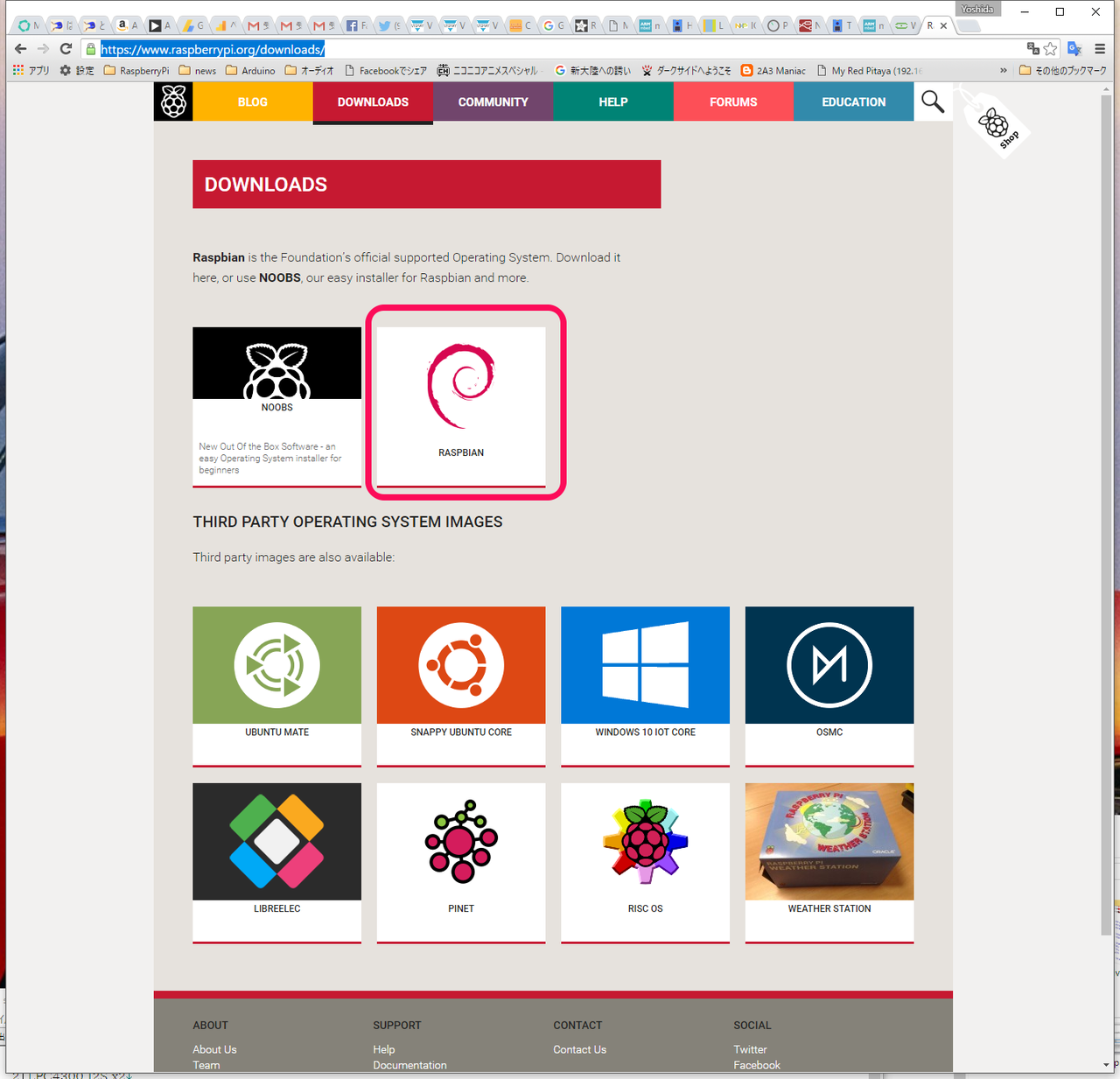Switch to the Facebook browser tab
Viewport: 1120px width, 1079px height.
(355, 25)
